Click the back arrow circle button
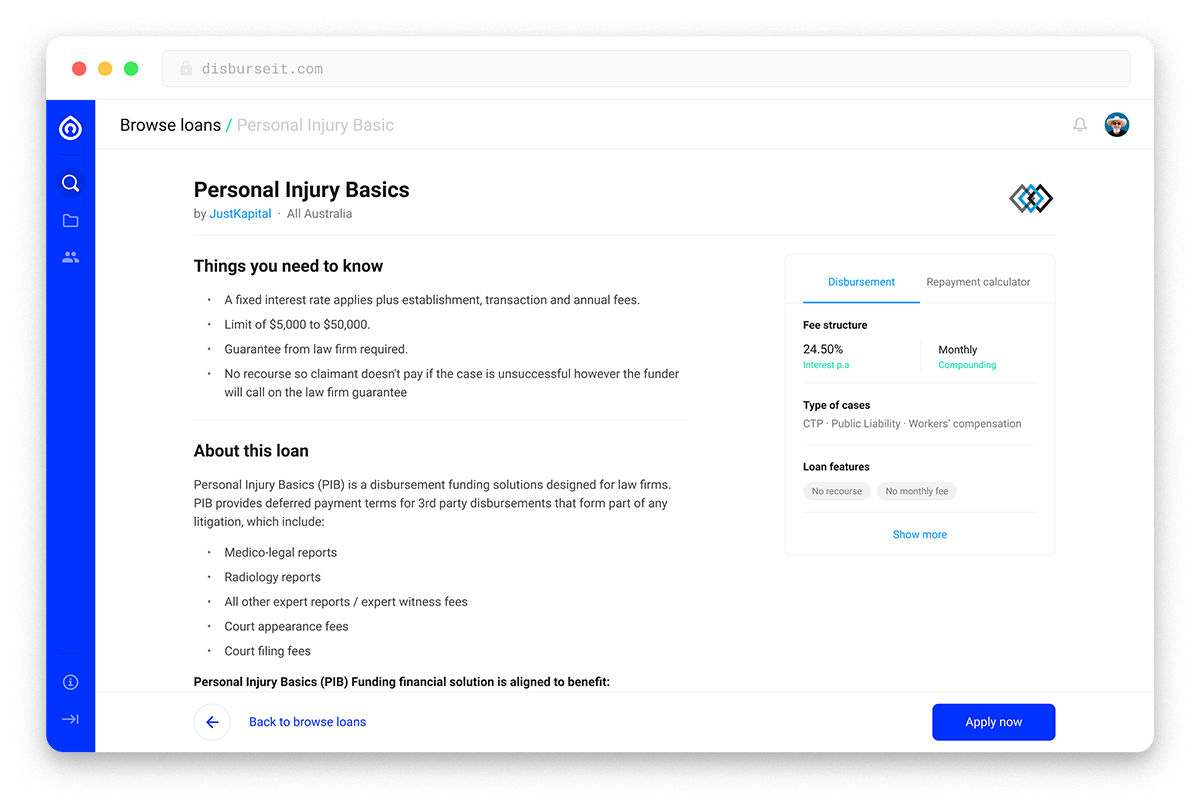1200x800 pixels. pyautogui.click(x=212, y=722)
